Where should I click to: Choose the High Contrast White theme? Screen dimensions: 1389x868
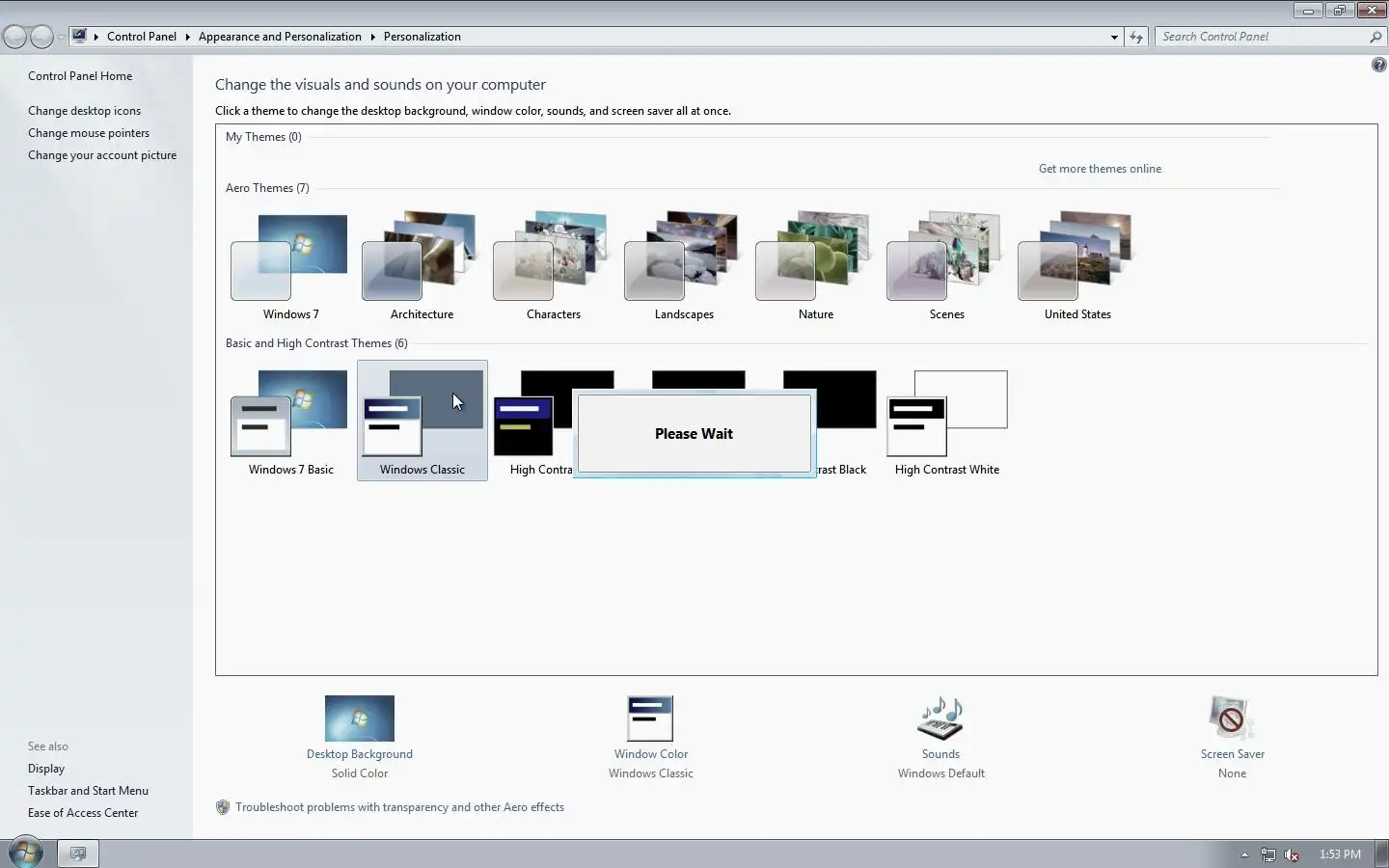946,420
